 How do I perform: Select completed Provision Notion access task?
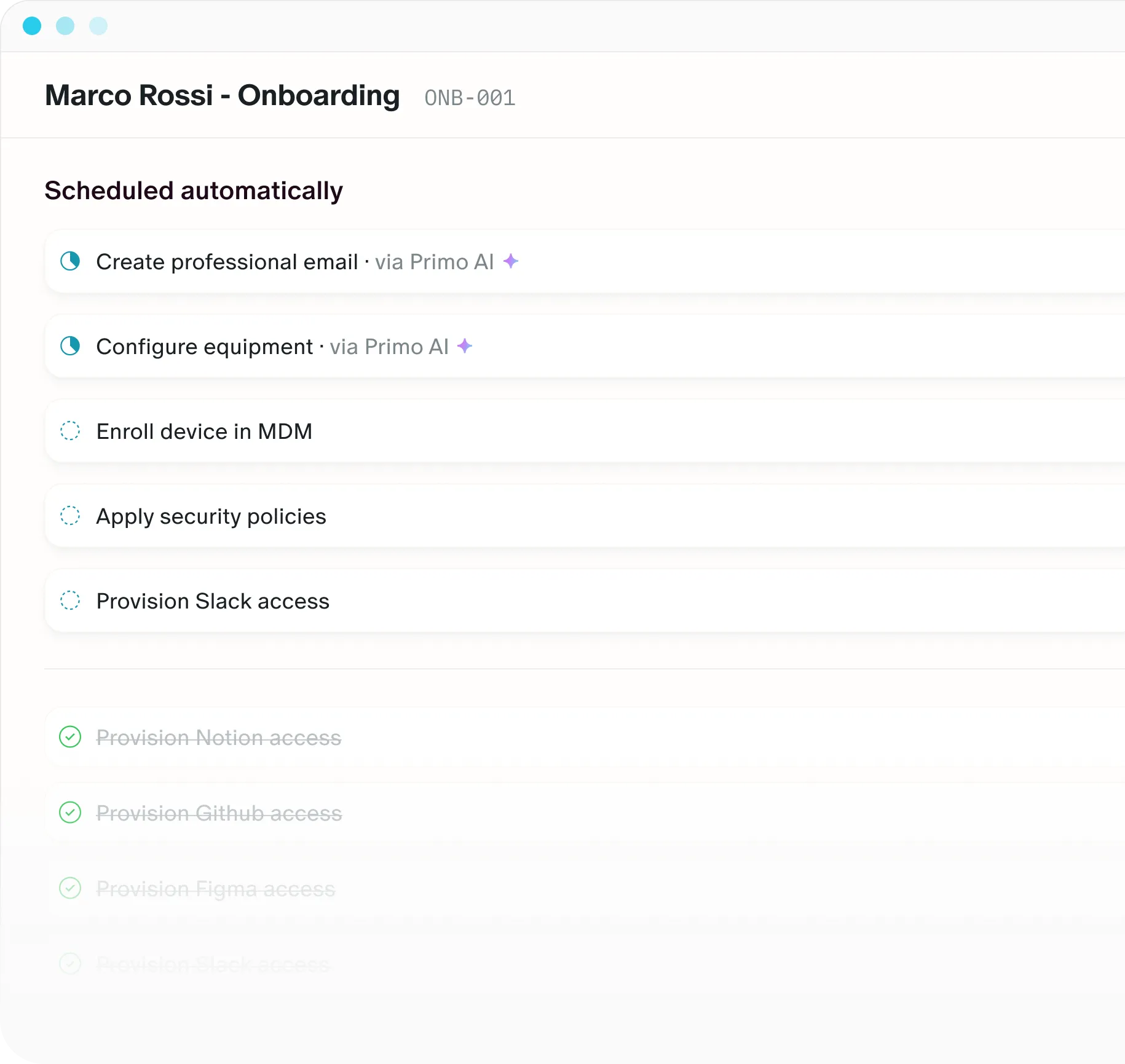(x=585, y=737)
